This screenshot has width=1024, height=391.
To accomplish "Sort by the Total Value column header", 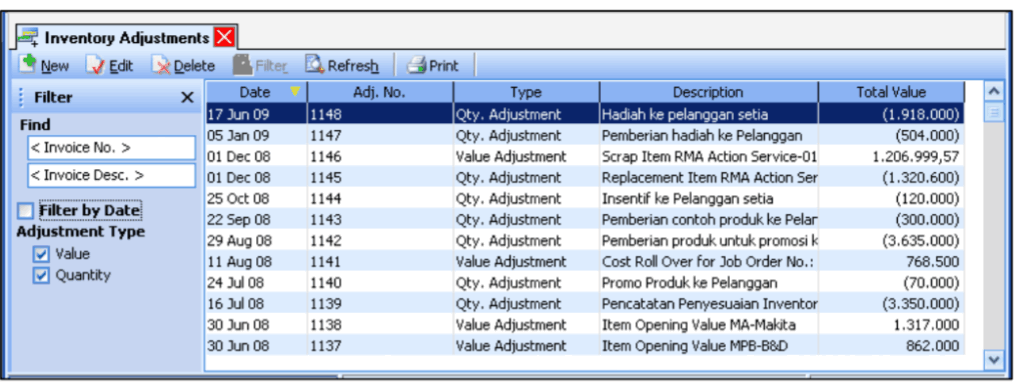I will [x=891, y=92].
